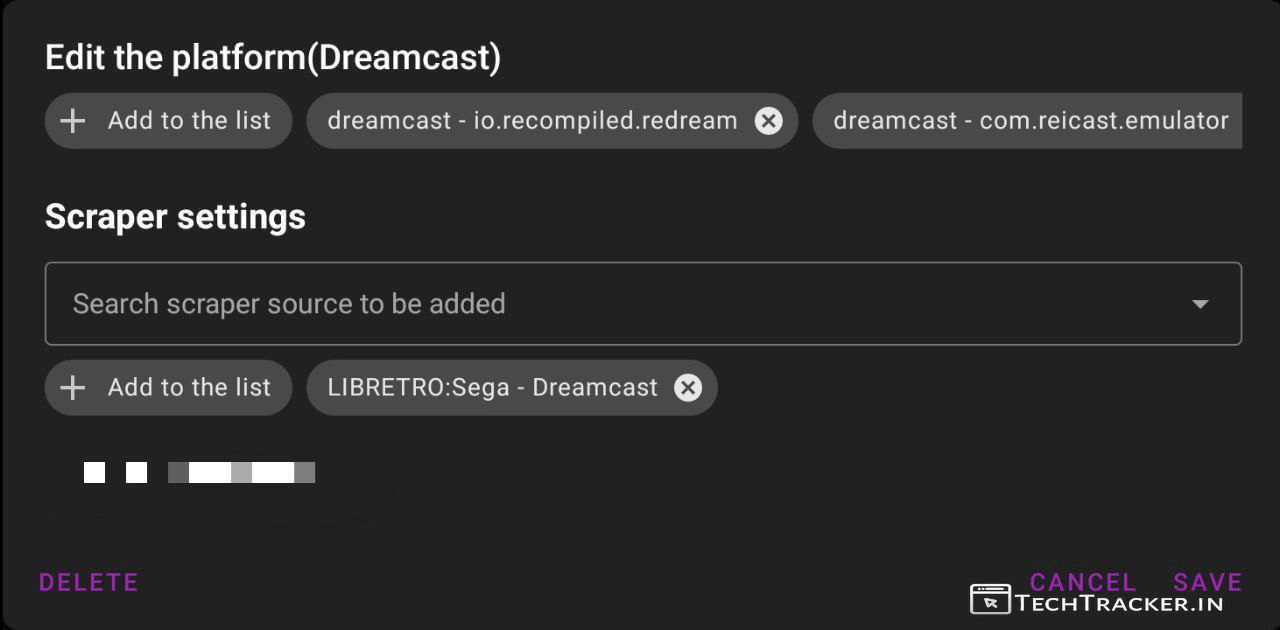Click Add to the list label under scraper search
The height and width of the screenshot is (630, 1280).
tap(189, 388)
